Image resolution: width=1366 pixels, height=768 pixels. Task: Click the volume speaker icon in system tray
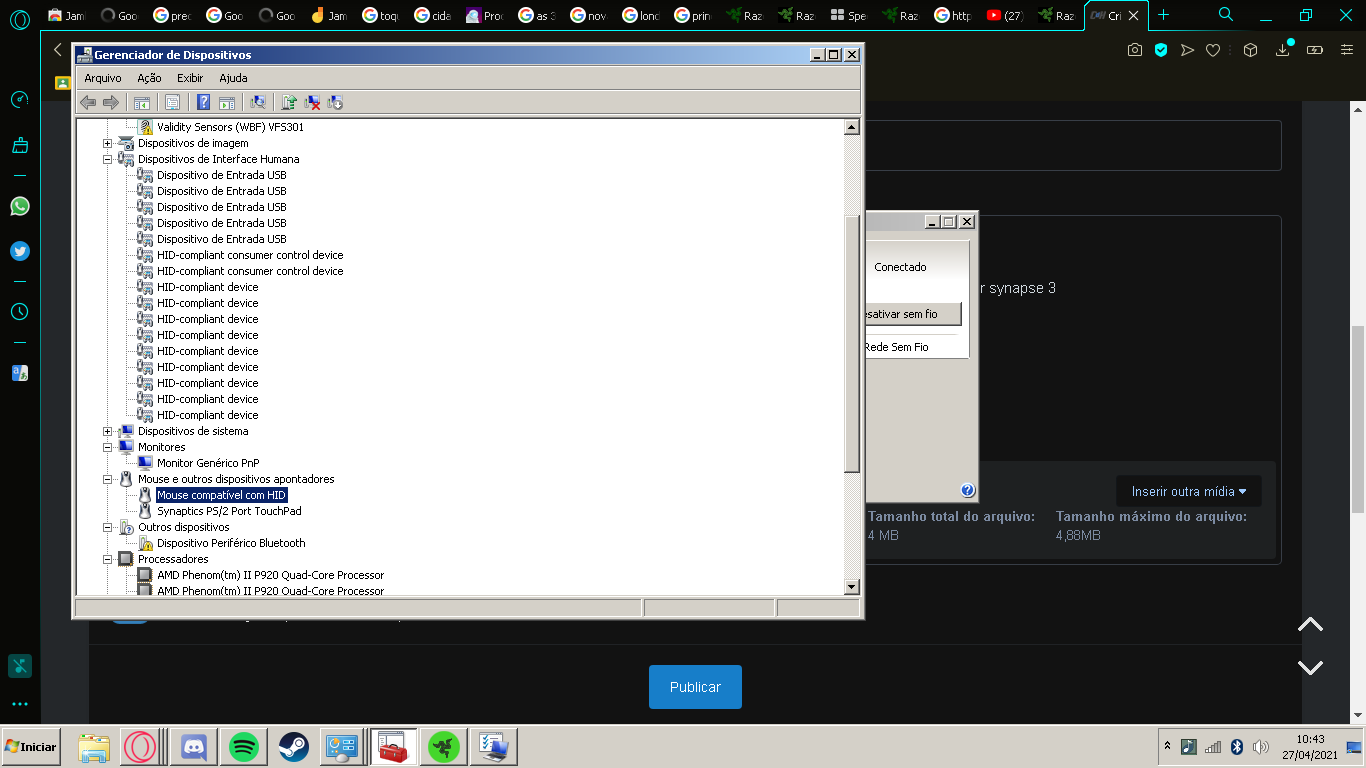(1260, 747)
